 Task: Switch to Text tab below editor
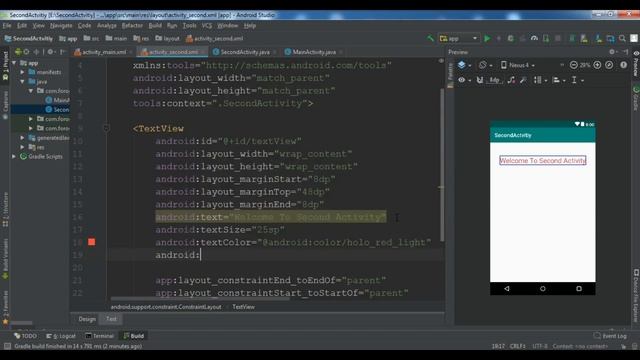point(111,319)
